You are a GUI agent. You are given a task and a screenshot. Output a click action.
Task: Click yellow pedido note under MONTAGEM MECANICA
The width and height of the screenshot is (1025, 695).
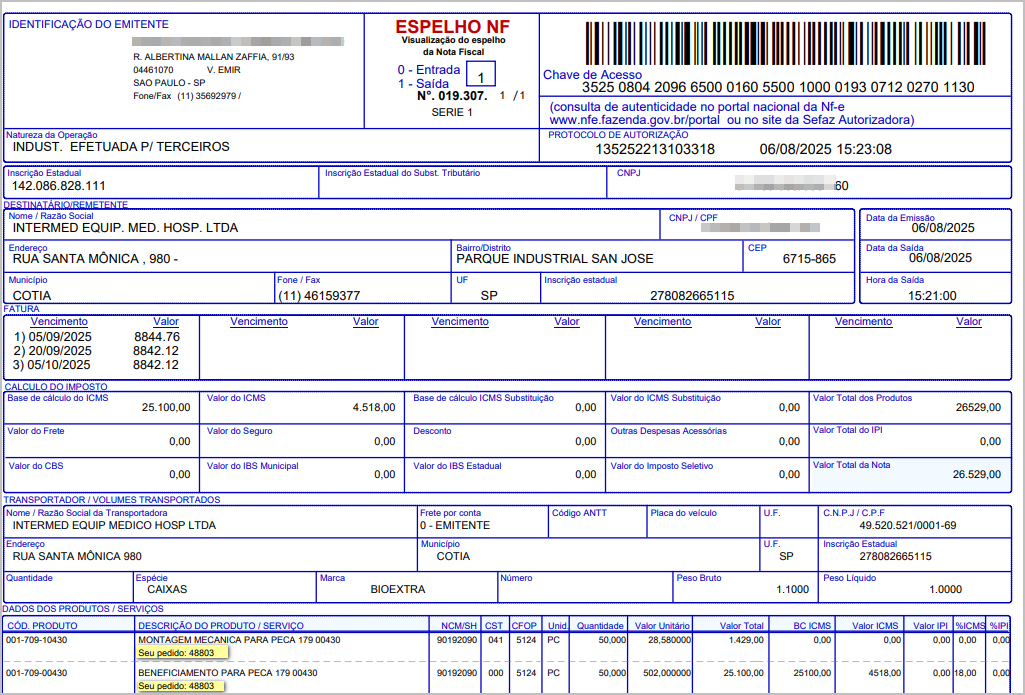(x=182, y=652)
